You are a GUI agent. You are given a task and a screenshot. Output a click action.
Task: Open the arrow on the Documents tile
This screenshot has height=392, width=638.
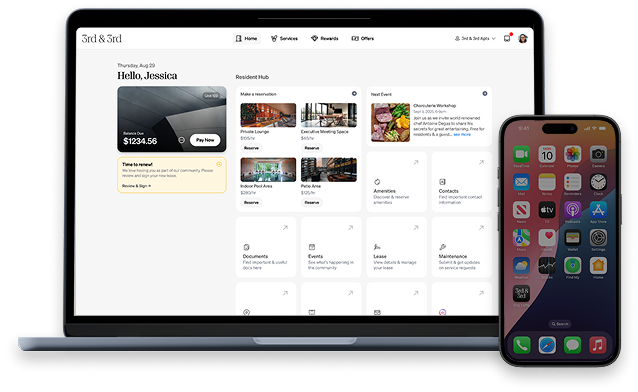pos(285,228)
